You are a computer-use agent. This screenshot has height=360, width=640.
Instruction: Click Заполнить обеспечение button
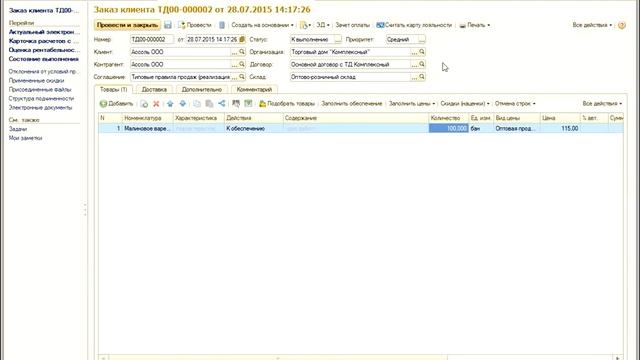point(352,104)
